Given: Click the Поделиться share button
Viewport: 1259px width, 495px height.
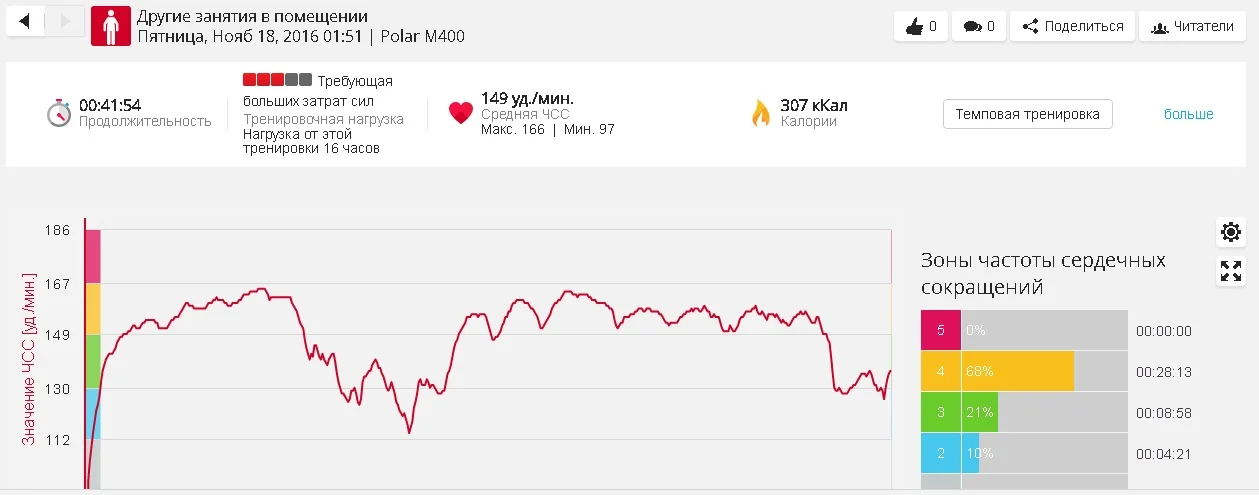Looking at the screenshot, I should [x=1072, y=26].
